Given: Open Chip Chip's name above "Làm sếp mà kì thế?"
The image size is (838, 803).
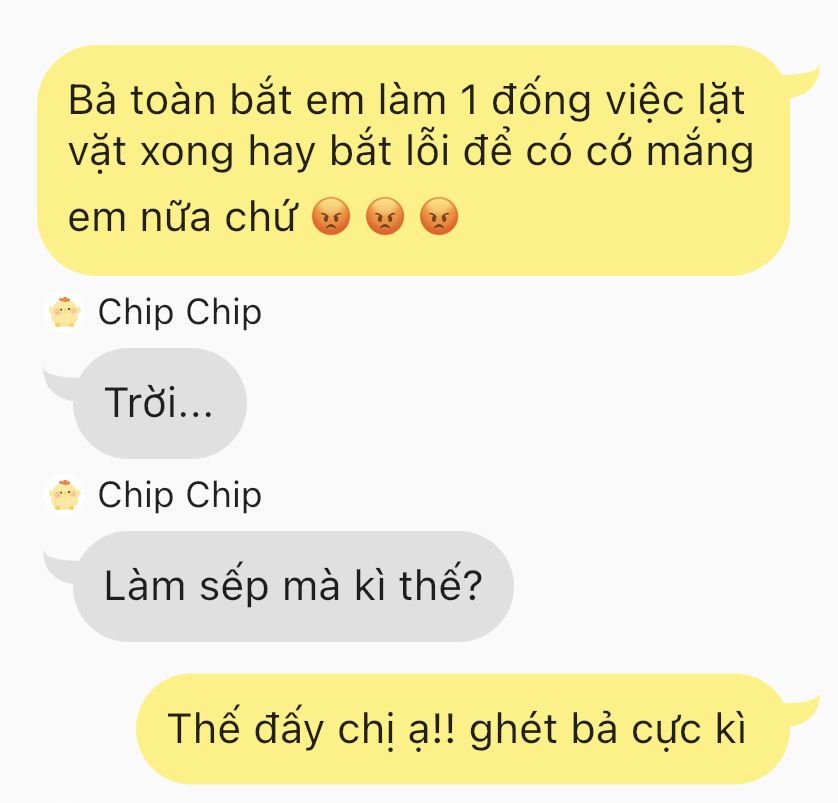Looking at the screenshot, I should point(180,495).
